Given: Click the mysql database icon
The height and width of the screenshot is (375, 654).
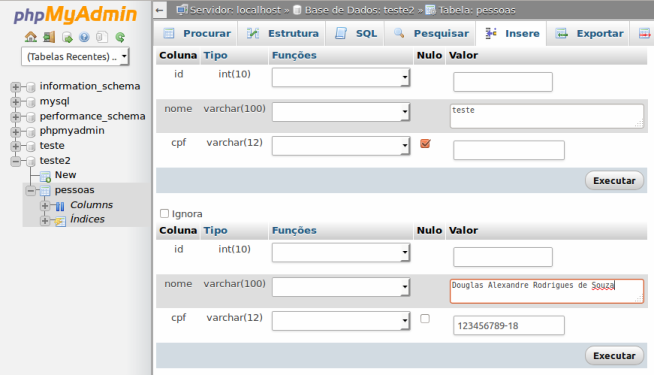Looking at the screenshot, I should point(31,102).
